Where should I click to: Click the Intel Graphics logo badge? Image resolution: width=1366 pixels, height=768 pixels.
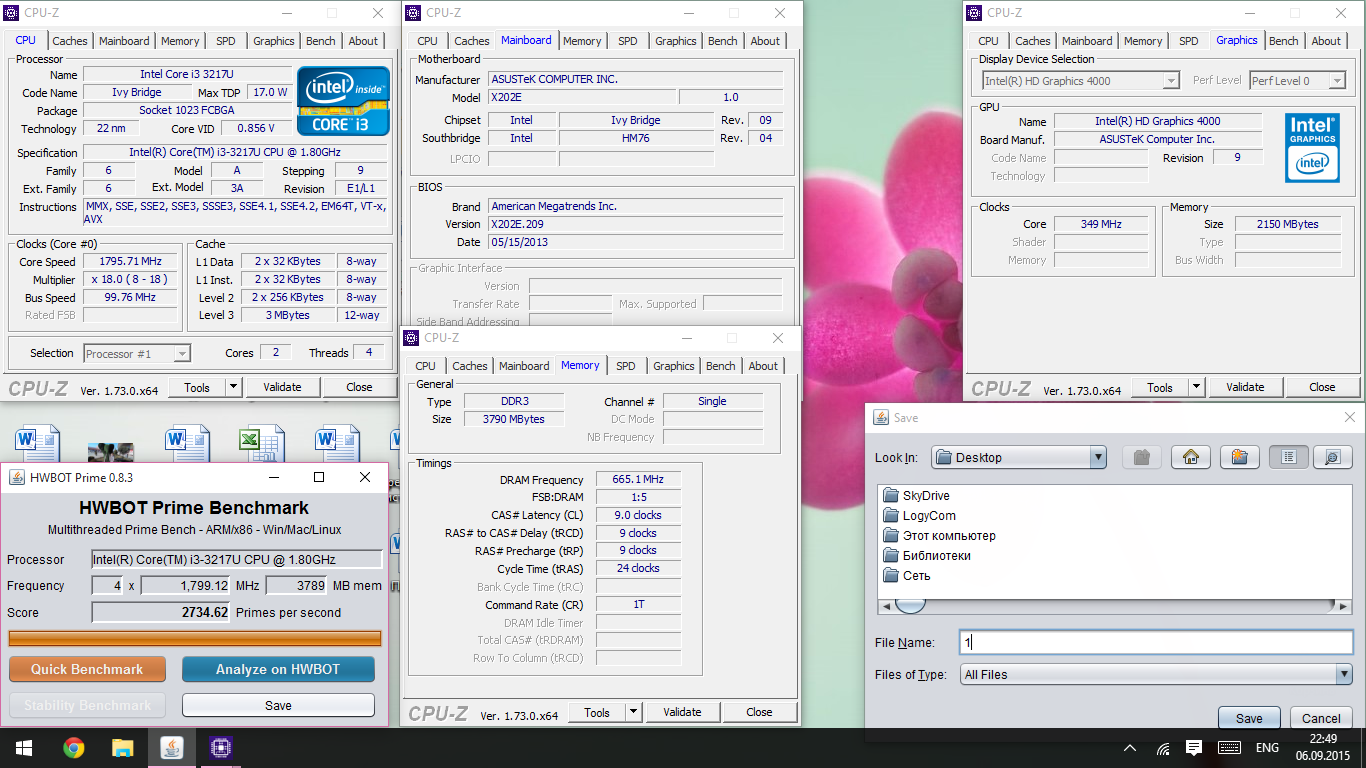pos(1311,148)
